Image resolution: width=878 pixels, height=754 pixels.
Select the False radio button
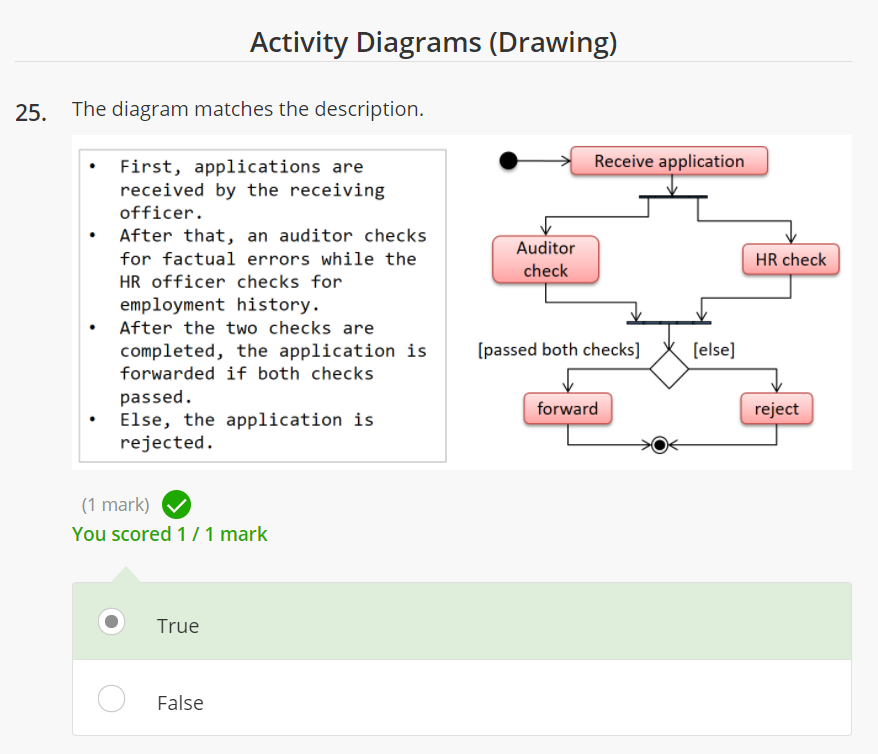coord(111,699)
